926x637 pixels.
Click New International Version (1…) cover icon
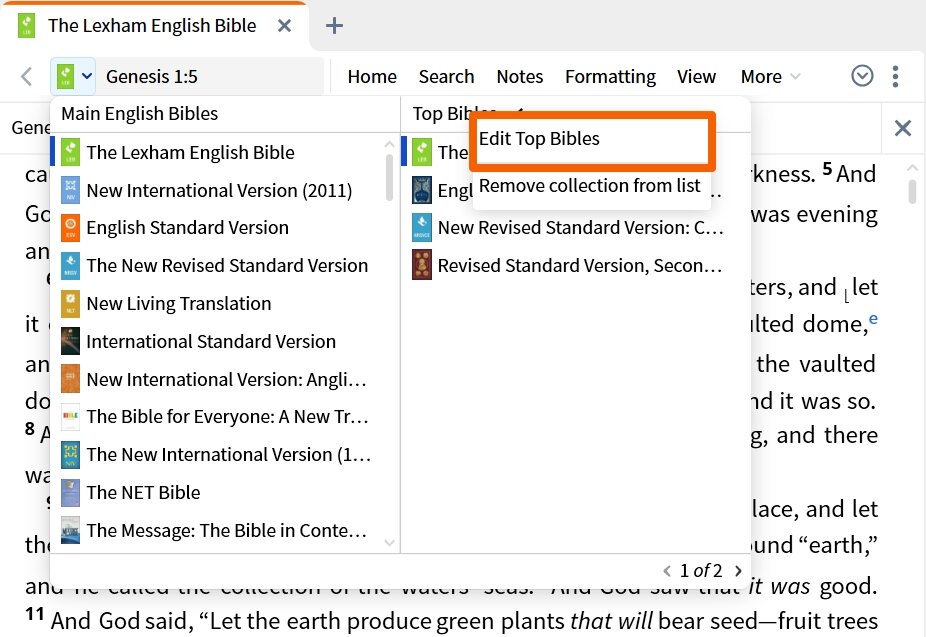(x=70, y=455)
